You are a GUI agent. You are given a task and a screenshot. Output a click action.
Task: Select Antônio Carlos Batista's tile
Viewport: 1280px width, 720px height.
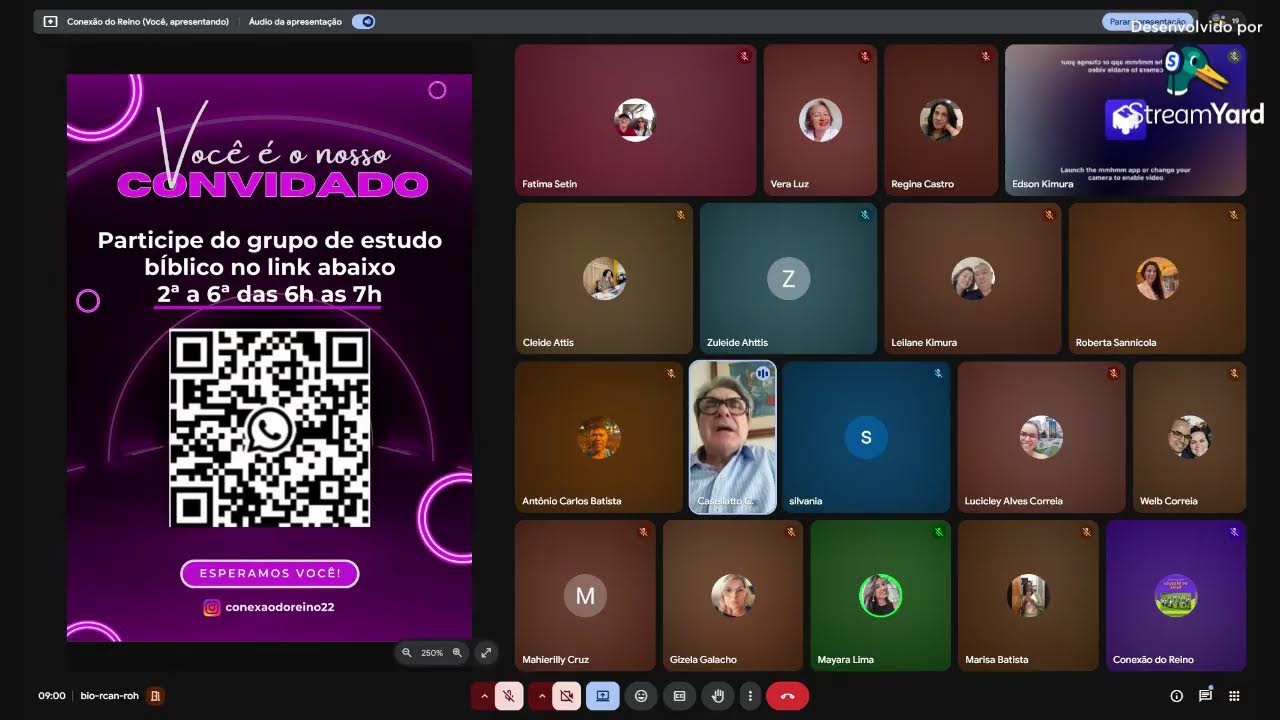(599, 437)
